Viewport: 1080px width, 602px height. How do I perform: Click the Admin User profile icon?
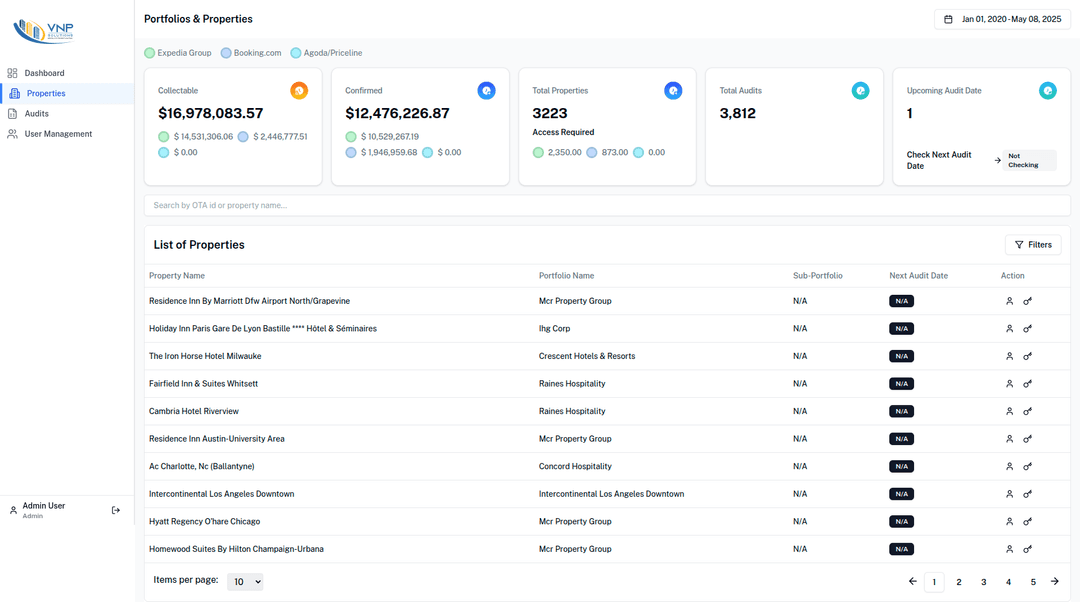click(x=13, y=510)
